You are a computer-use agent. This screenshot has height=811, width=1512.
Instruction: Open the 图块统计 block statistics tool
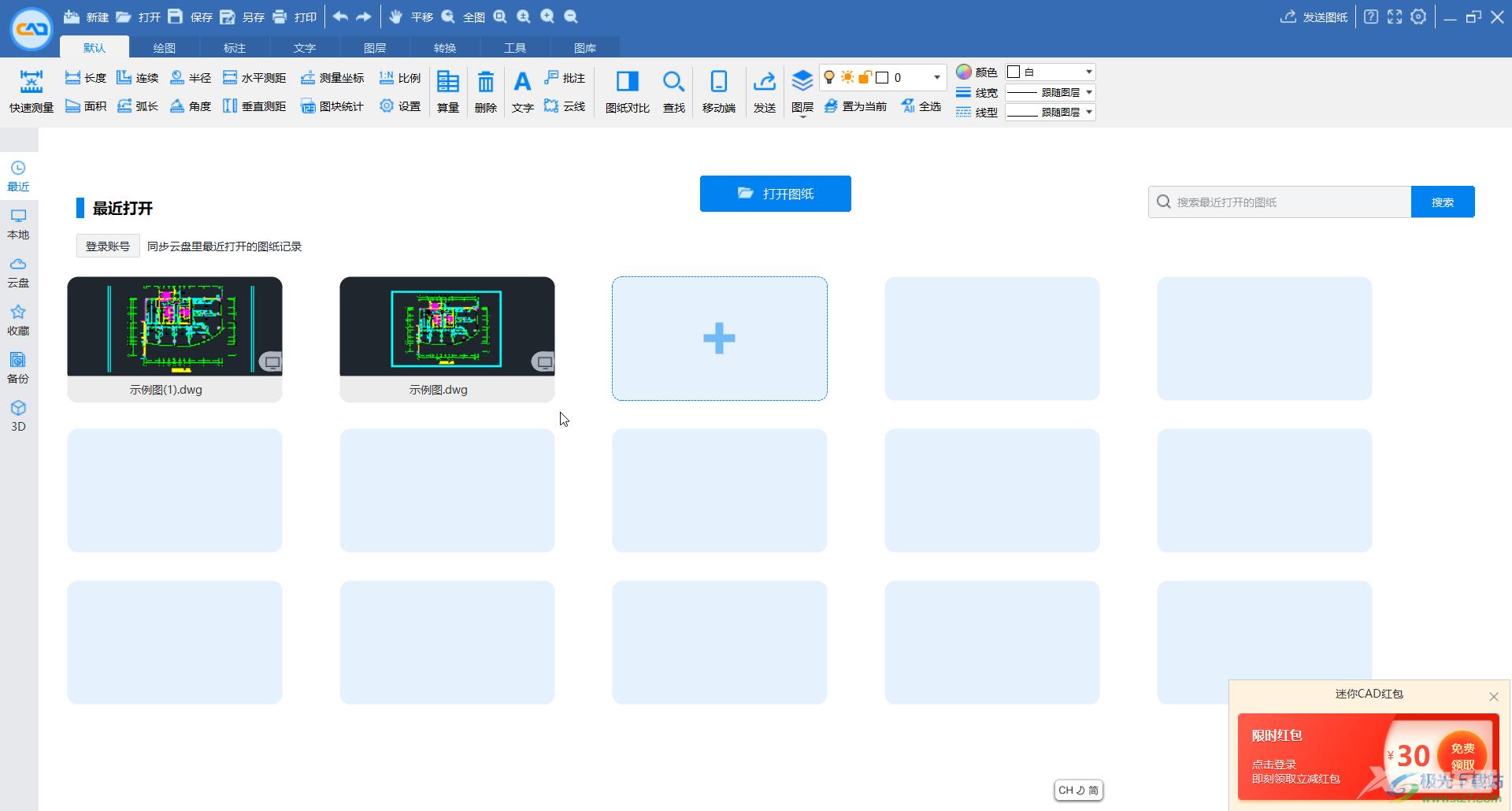point(332,106)
